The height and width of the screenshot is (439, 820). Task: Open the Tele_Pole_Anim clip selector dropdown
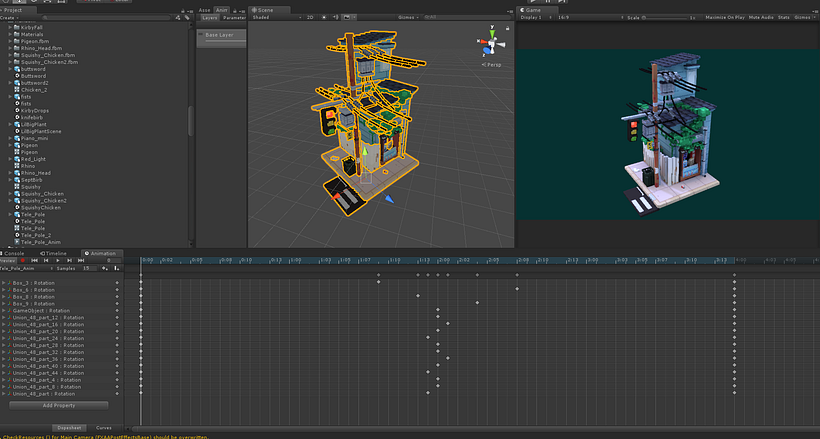[27, 268]
